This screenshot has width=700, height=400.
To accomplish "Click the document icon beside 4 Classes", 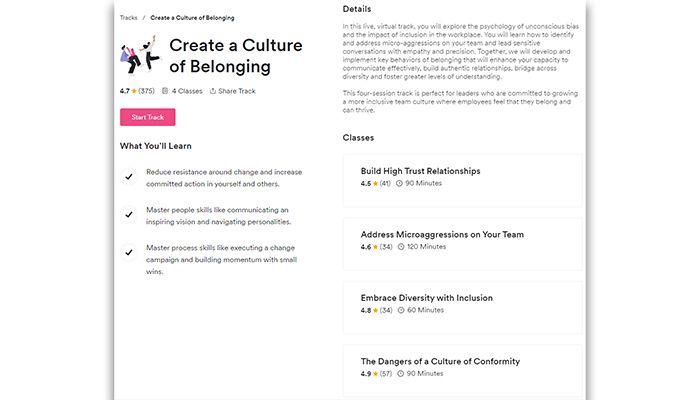I will [x=165, y=91].
